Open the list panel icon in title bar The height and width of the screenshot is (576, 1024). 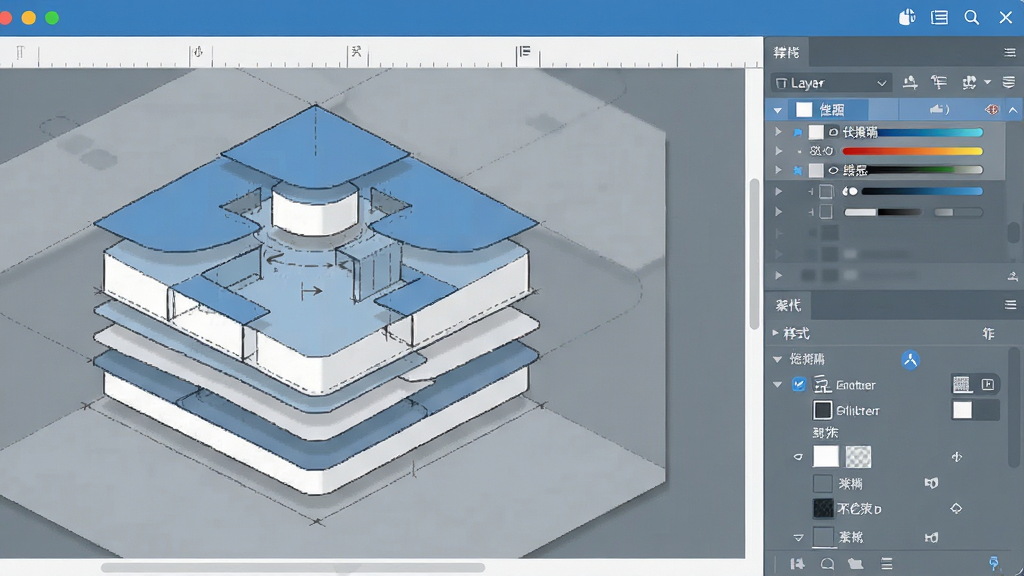click(x=939, y=18)
